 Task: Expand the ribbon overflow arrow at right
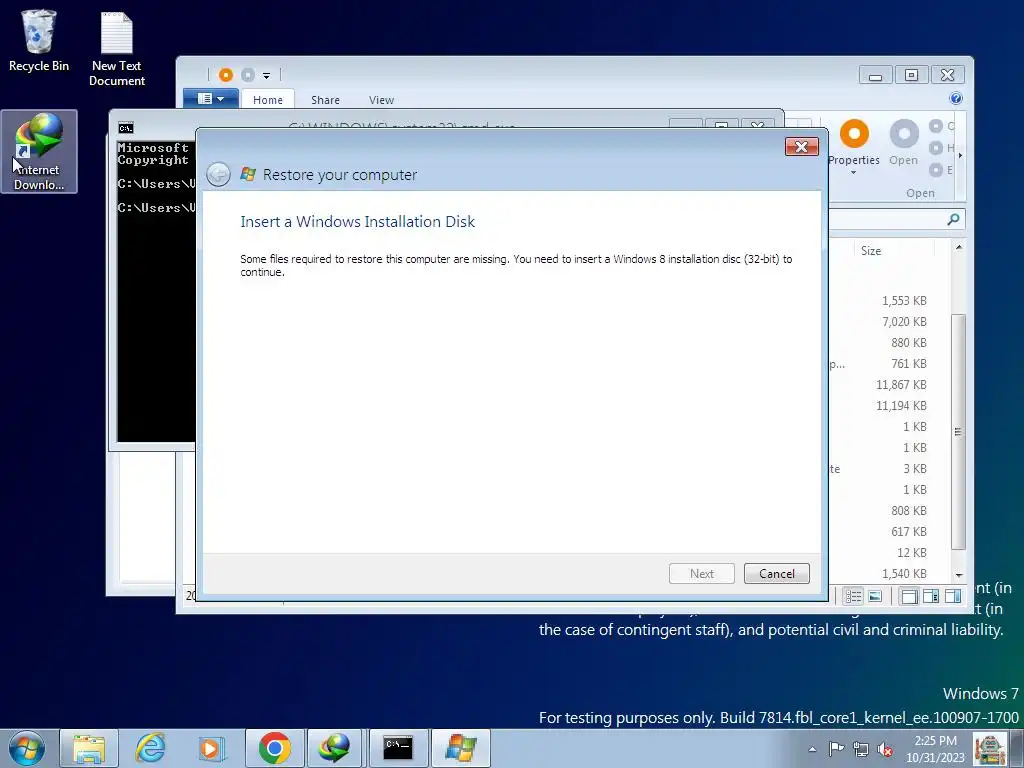(x=960, y=155)
